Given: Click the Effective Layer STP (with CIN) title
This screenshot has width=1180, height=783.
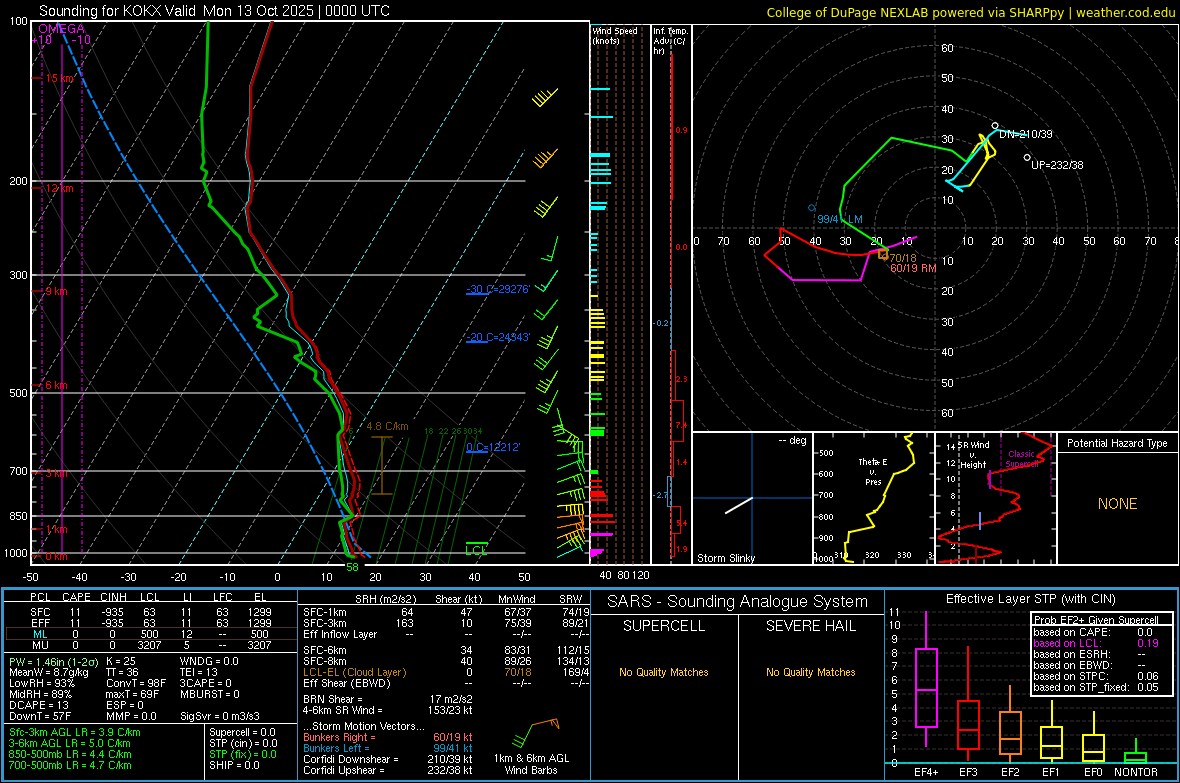Looking at the screenshot, I should point(1030,599).
